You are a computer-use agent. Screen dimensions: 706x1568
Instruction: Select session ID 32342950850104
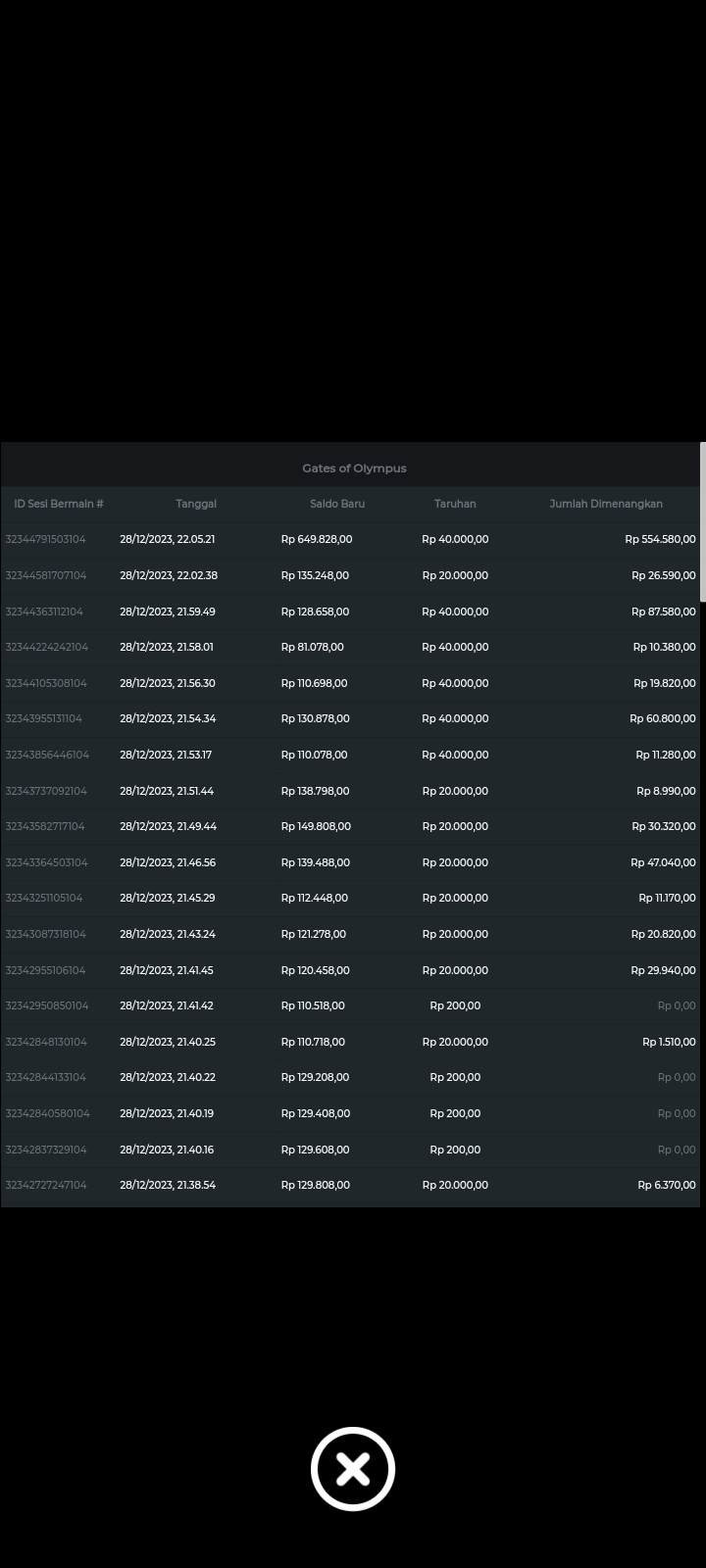pos(47,1005)
